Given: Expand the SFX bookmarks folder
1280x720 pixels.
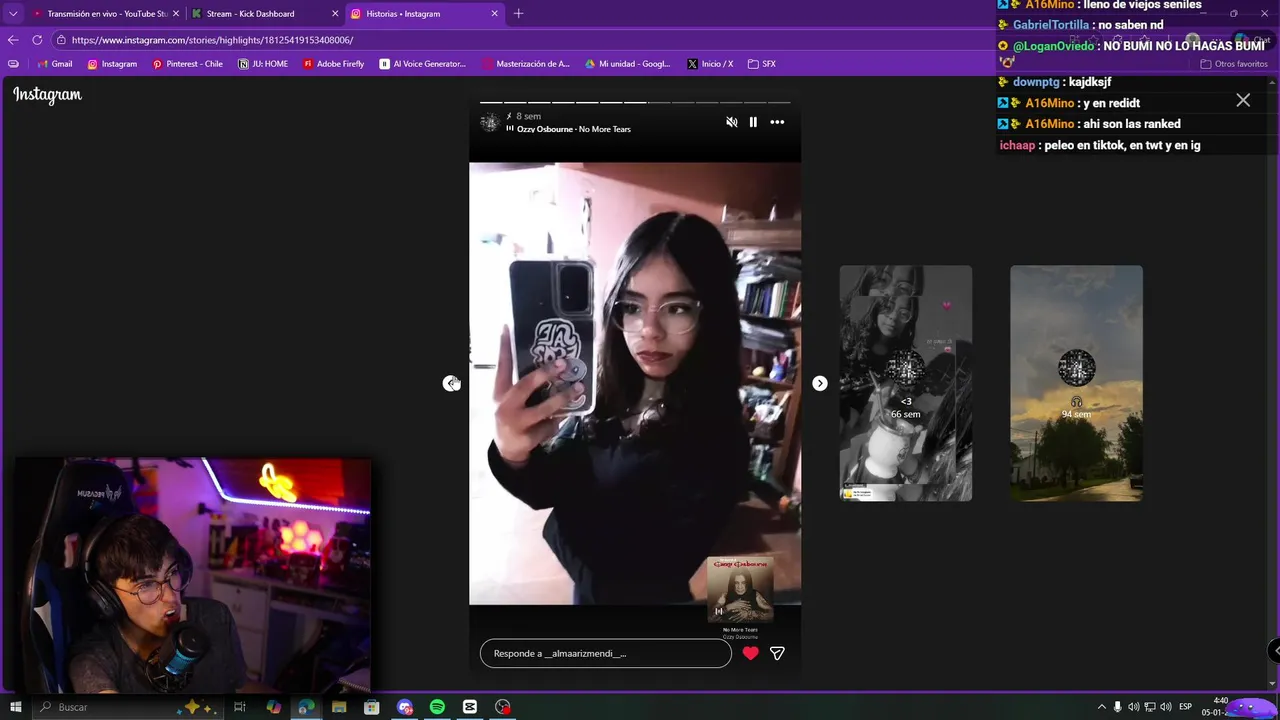Looking at the screenshot, I should [x=762, y=64].
